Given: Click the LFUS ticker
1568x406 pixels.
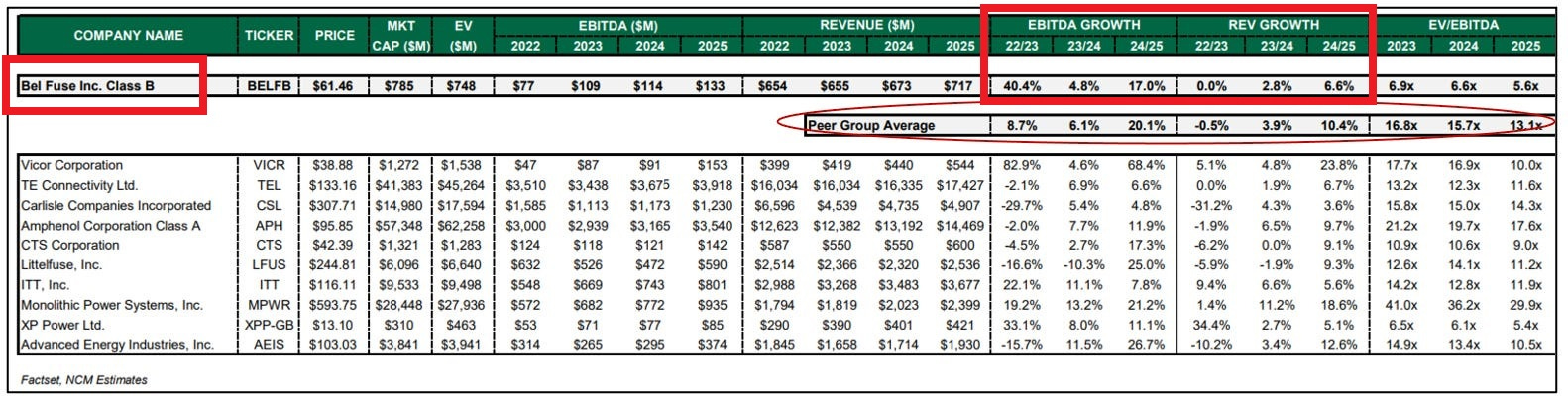Looking at the screenshot, I should (x=269, y=264).
